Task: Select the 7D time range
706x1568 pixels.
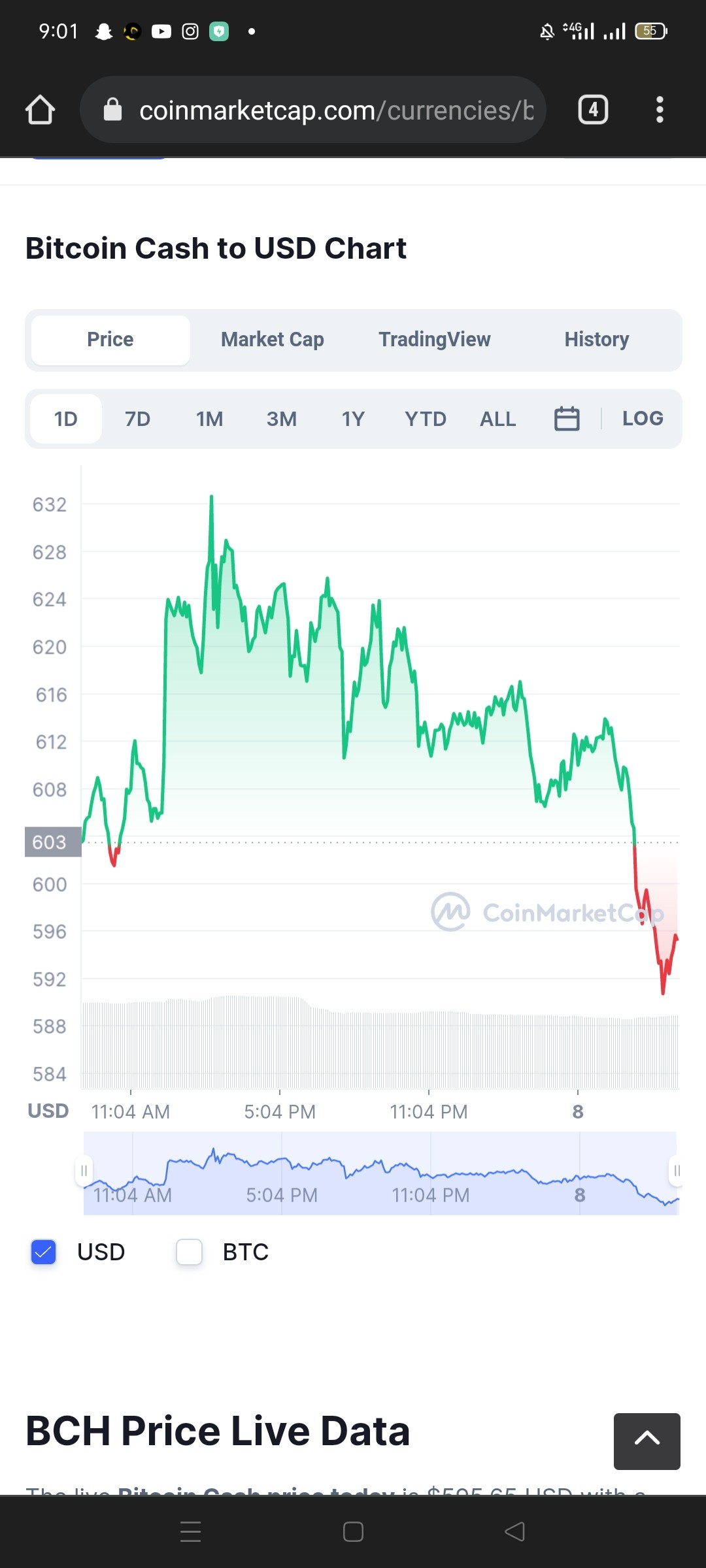Action: (138, 419)
